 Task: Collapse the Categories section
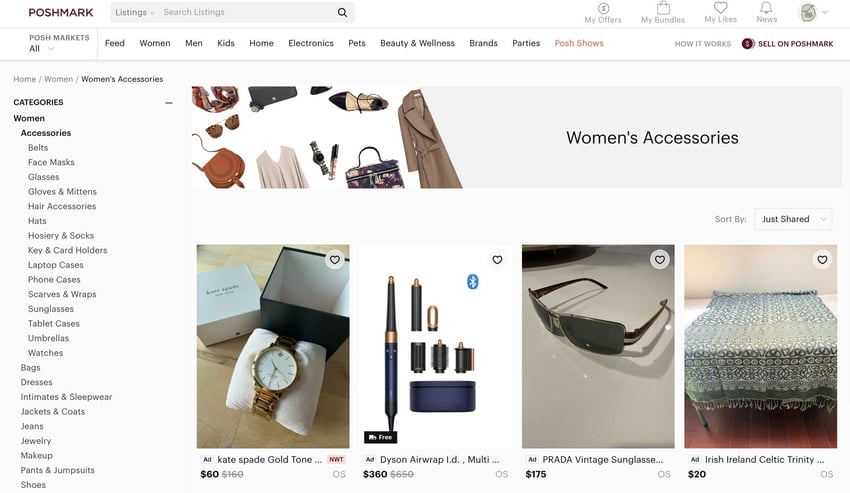pyautogui.click(x=169, y=103)
